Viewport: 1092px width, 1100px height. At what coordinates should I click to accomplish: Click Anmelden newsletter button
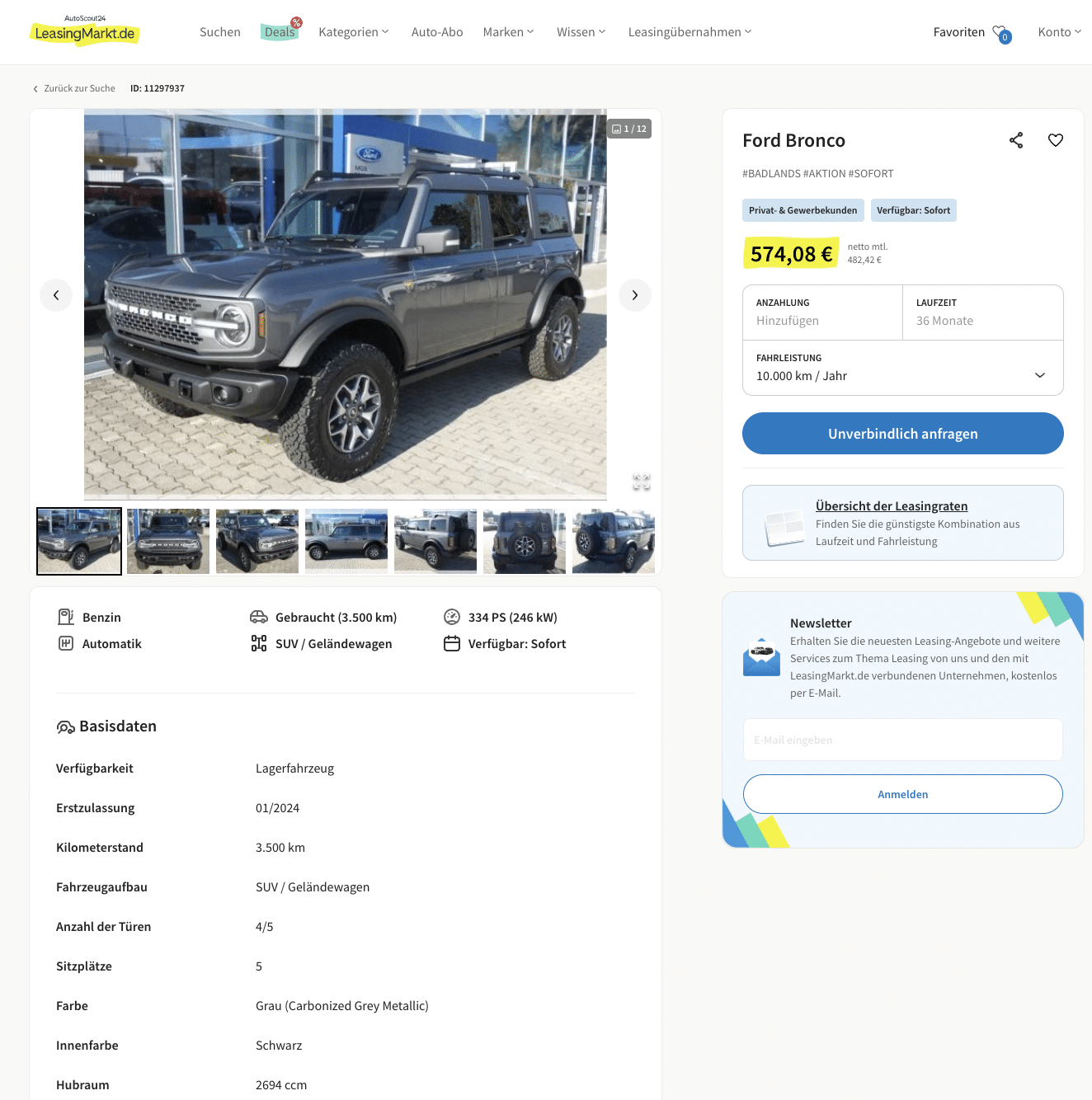(903, 794)
